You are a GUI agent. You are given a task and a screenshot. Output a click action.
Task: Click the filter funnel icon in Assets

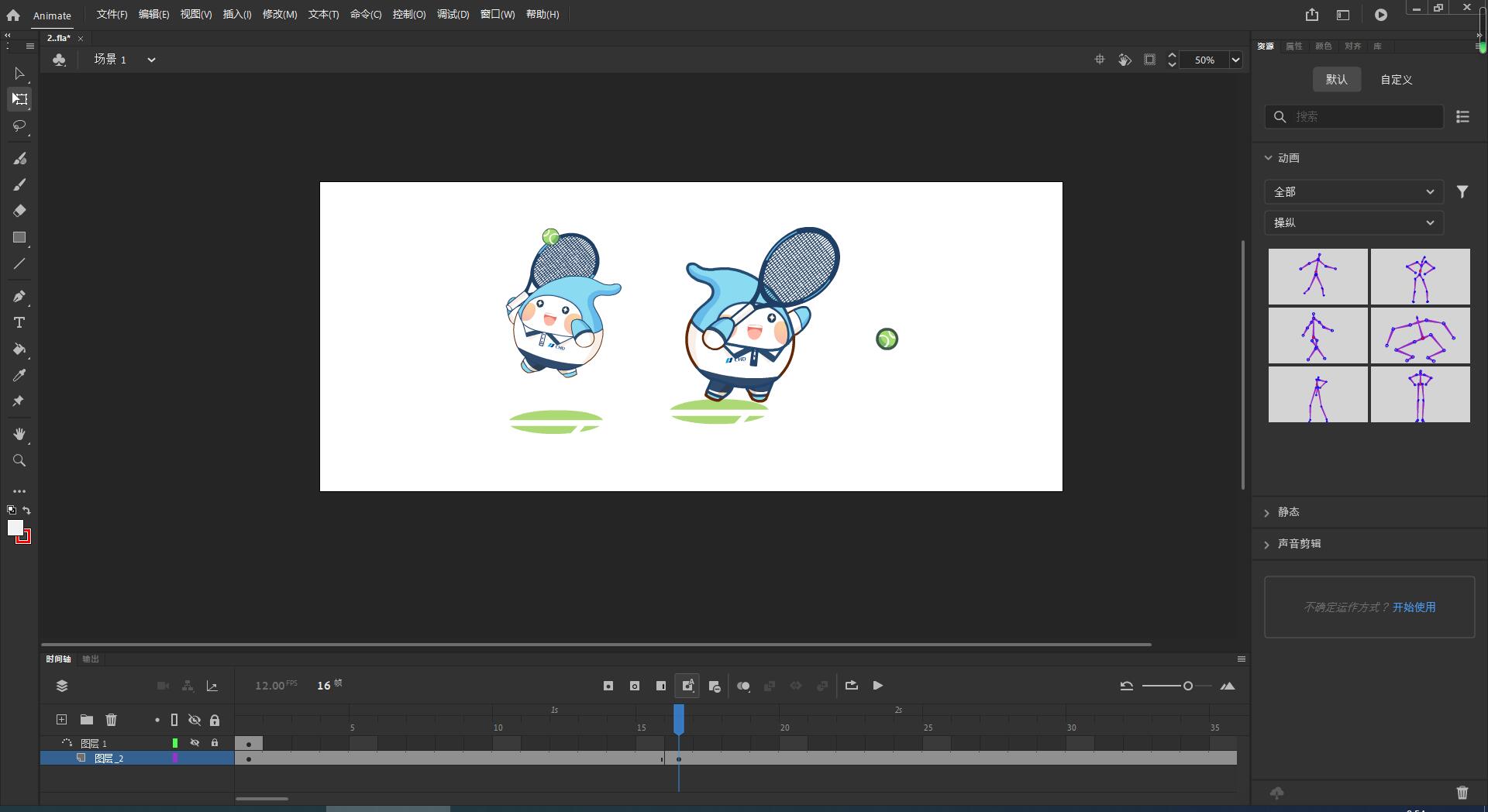point(1462,191)
